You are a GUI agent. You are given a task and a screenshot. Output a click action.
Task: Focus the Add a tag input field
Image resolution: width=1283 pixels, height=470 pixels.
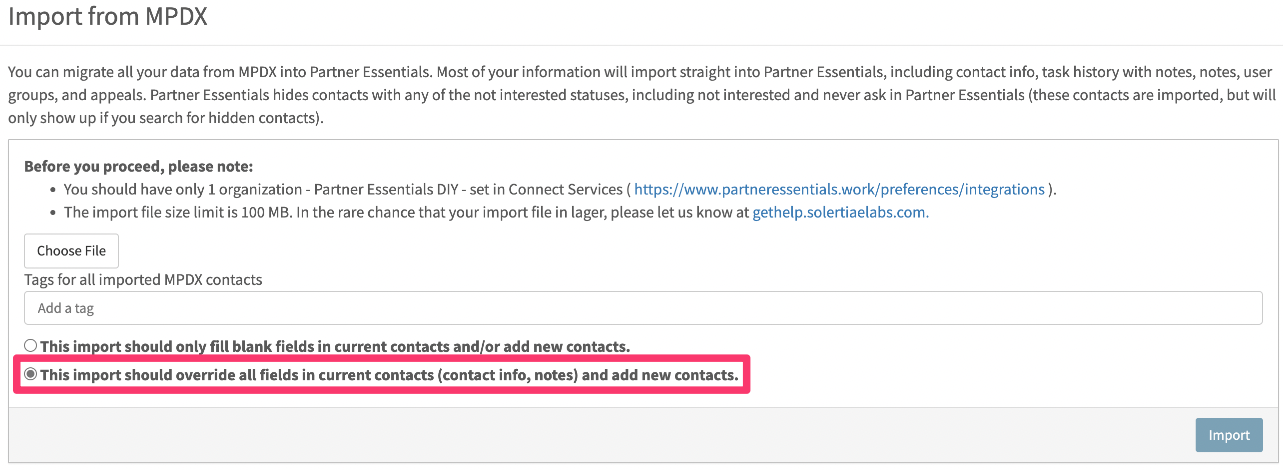click(x=643, y=308)
